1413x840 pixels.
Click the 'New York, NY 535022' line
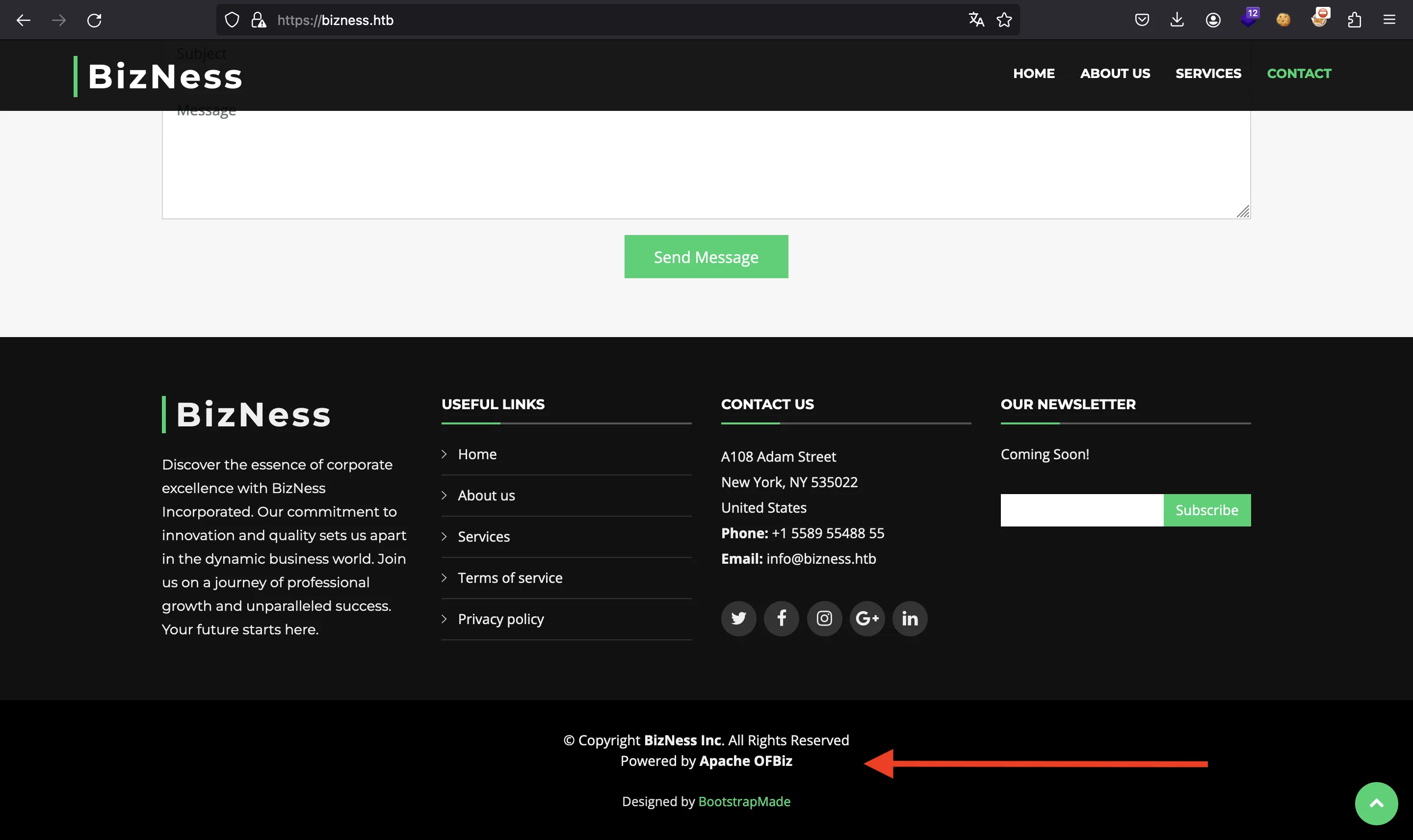tap(789, 482)
